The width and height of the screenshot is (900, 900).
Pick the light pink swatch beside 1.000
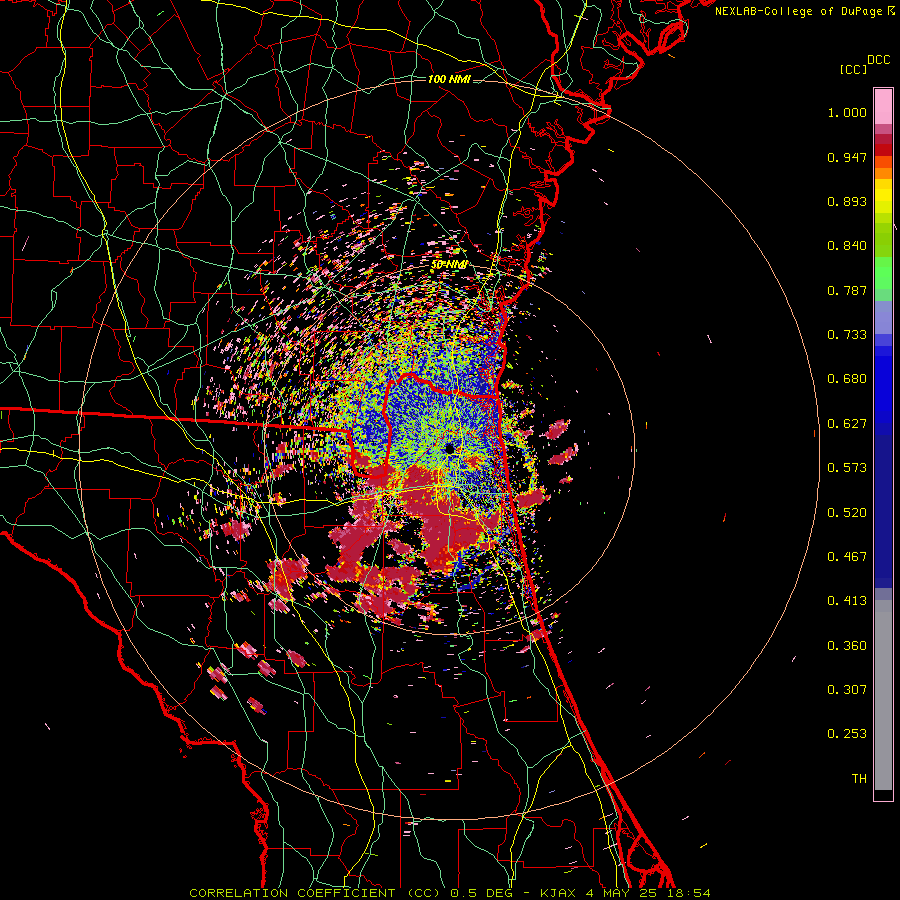click(883, 107)
